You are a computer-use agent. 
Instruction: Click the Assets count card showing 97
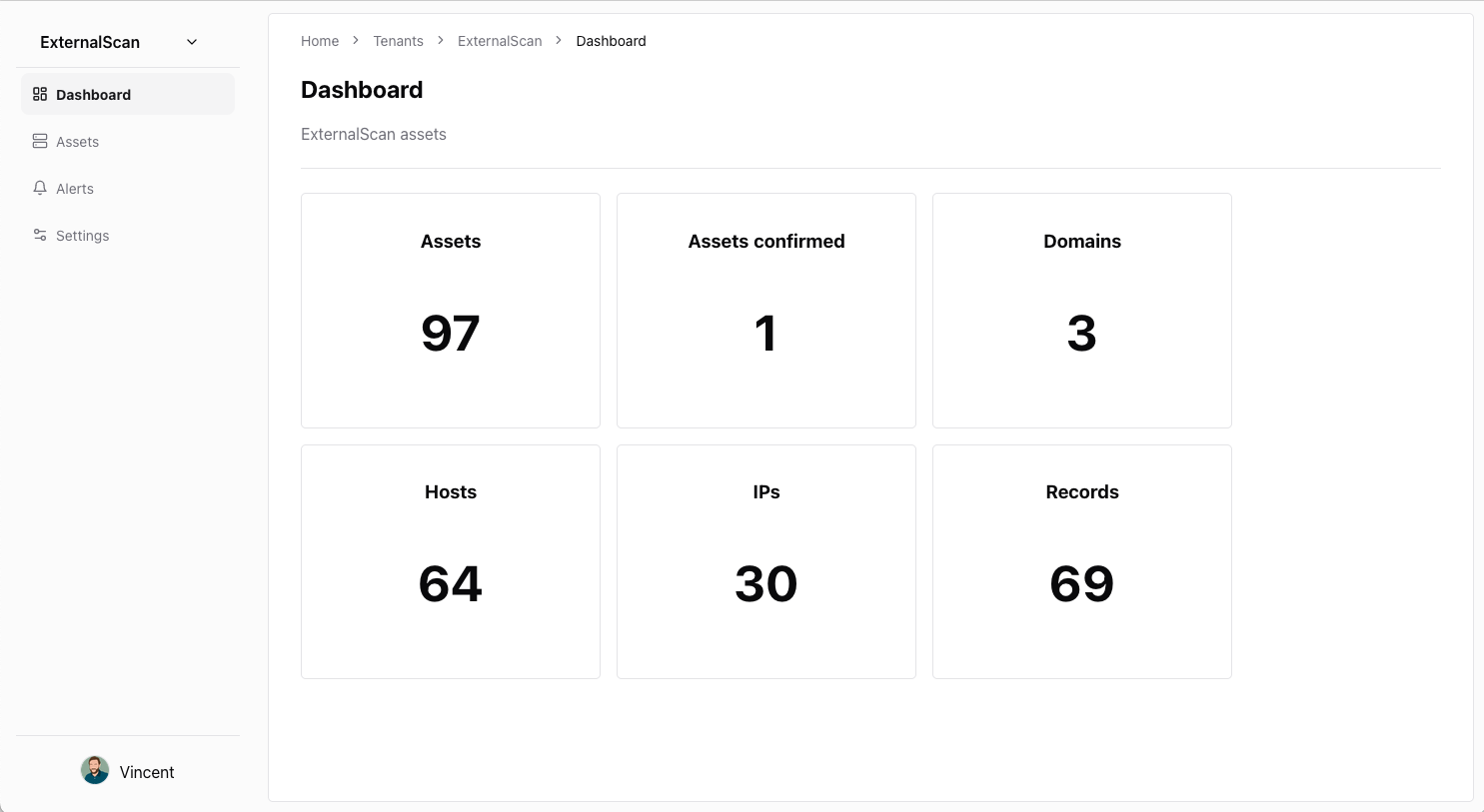(x=450, y=310)
